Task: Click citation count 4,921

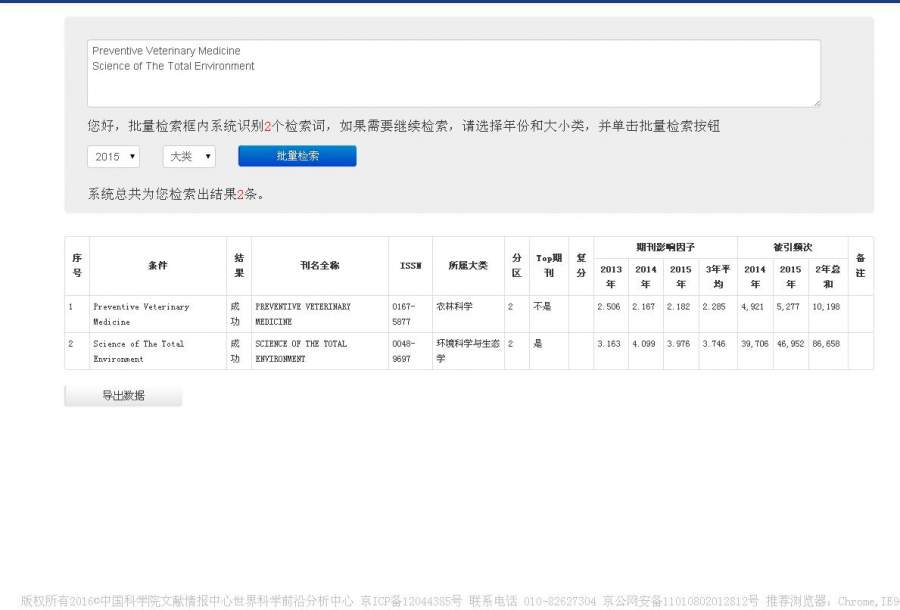Action: (x=753, y=307)
